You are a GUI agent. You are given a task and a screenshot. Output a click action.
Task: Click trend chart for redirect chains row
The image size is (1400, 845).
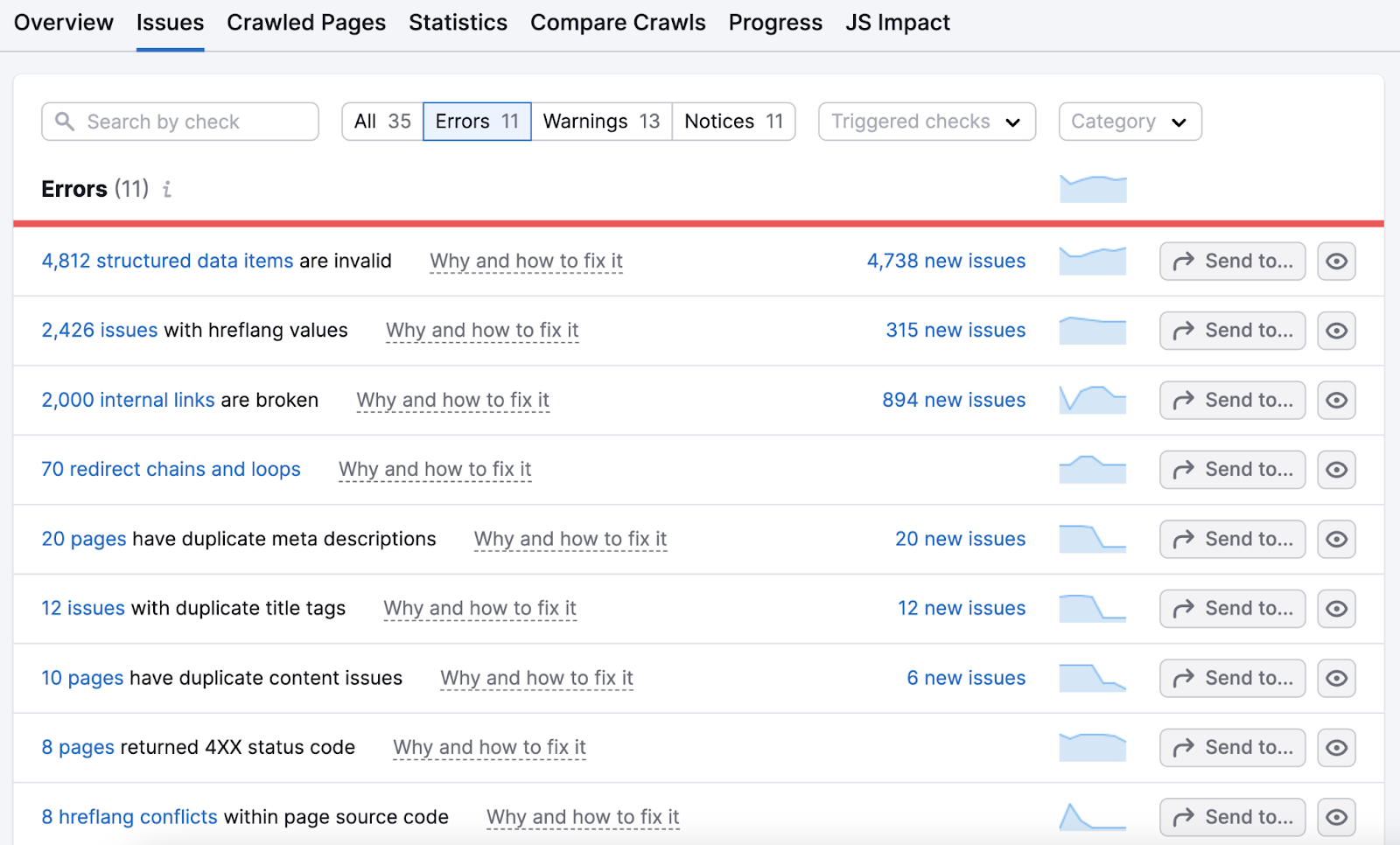coord(1092,470)
